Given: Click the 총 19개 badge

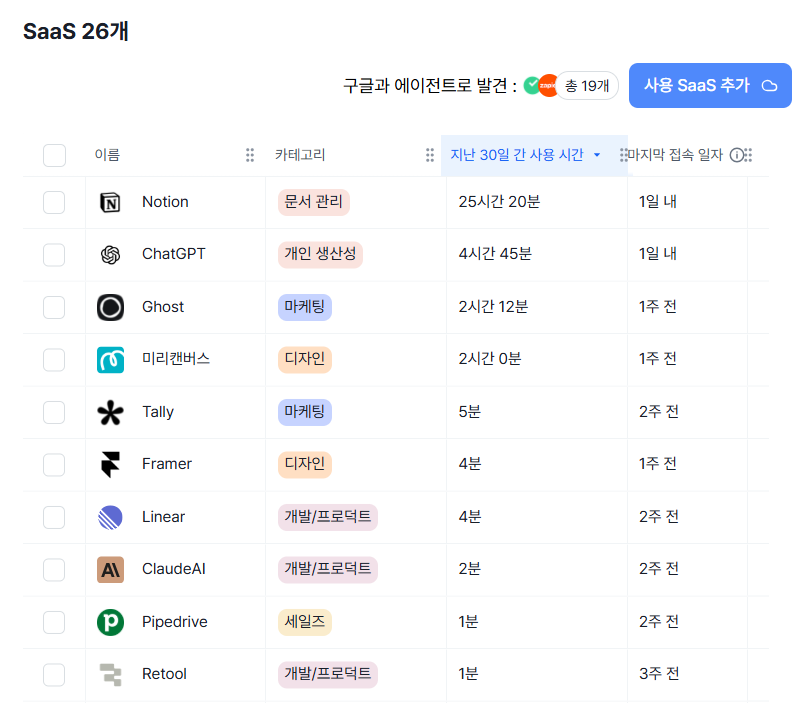Looking at the screenshot, I should coord(588,85).
